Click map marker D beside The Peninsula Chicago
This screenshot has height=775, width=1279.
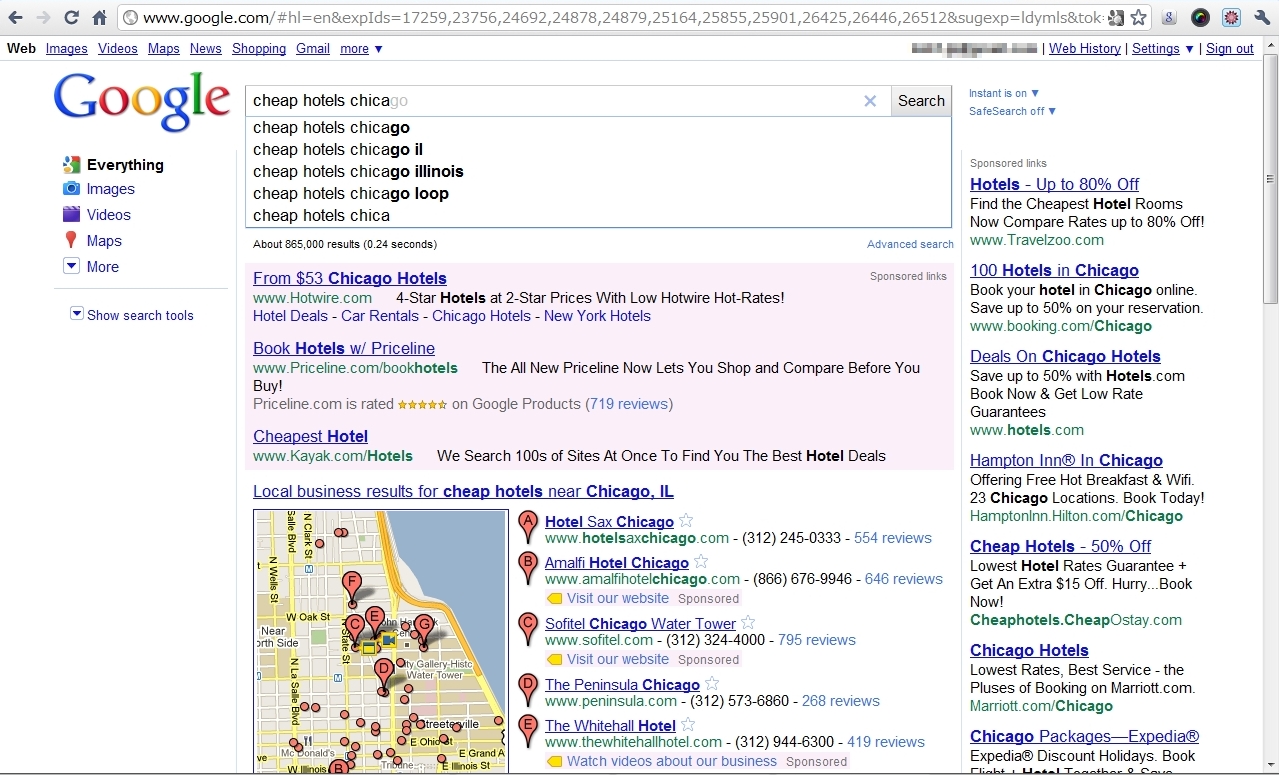(x=528, y=690)
